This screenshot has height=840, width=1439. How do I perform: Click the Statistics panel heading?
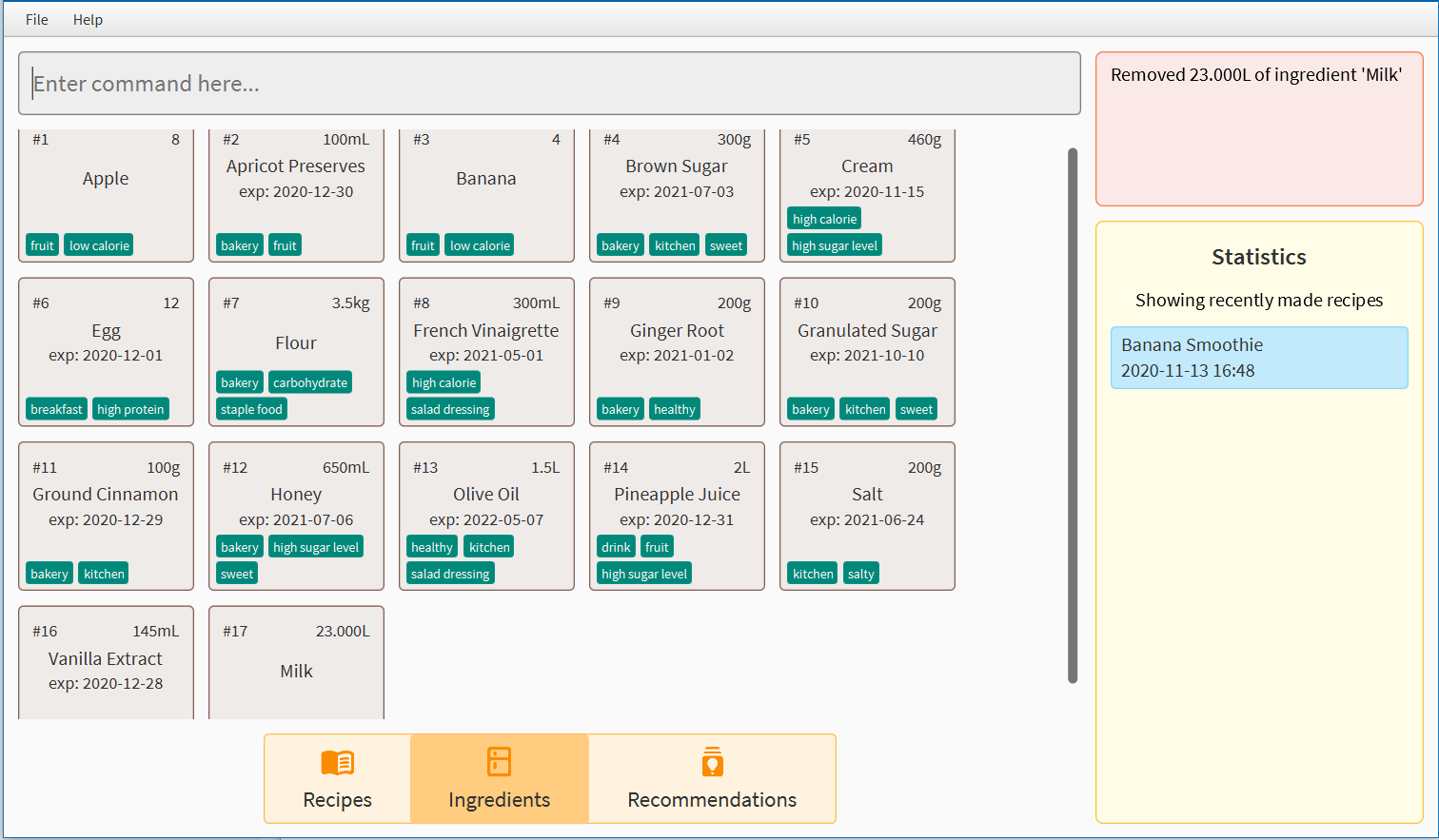[1259, 257]
